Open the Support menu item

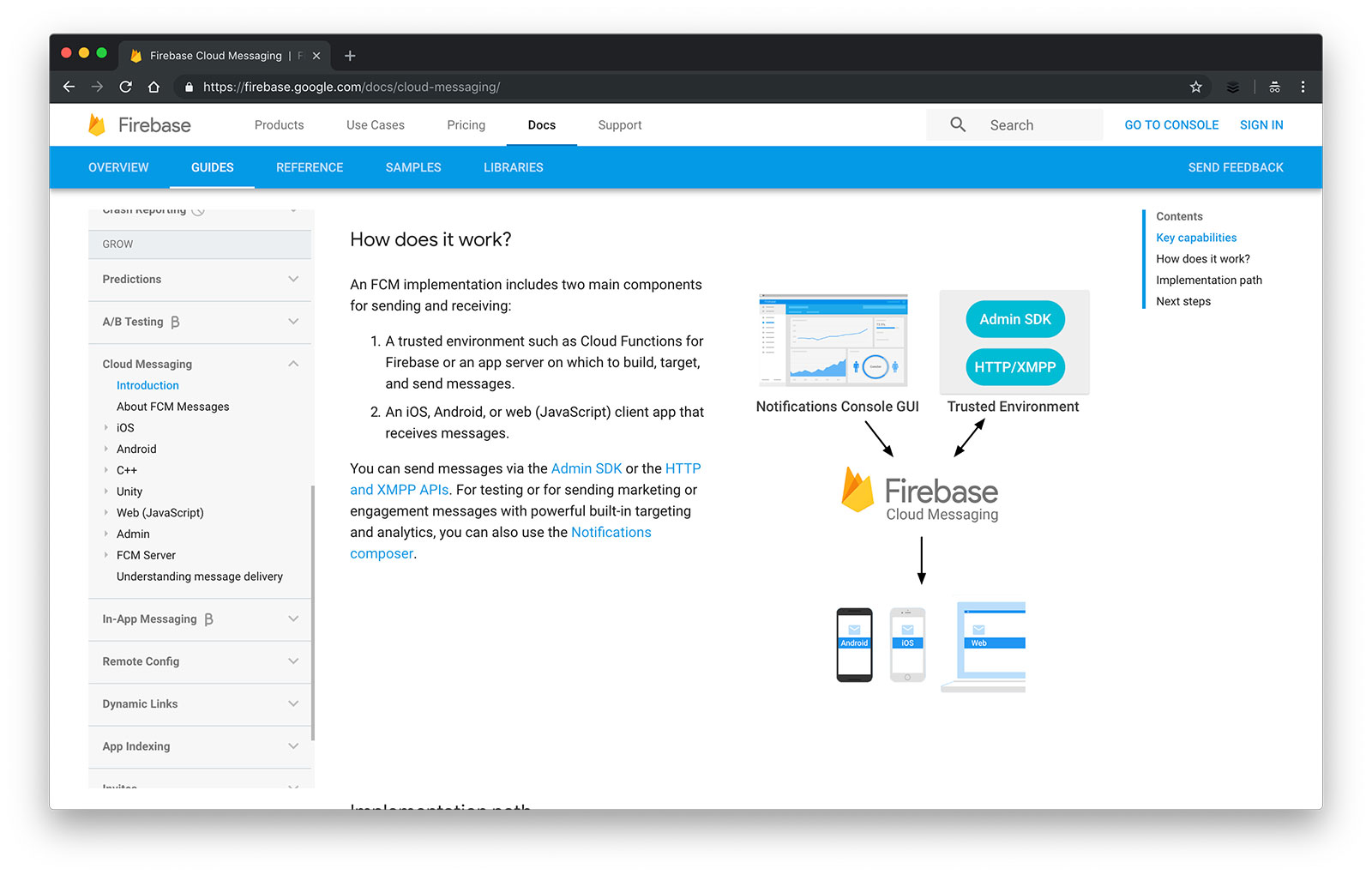click(x=620, y=125)
